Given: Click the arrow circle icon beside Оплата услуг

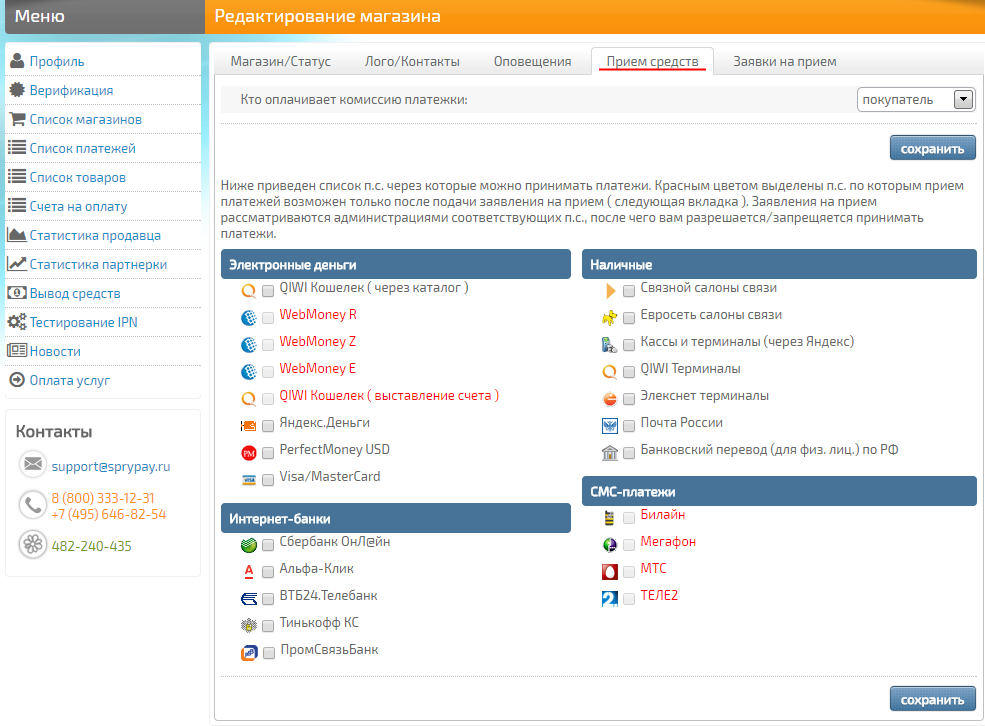Looking at the screenshot, I should [17, 379].
